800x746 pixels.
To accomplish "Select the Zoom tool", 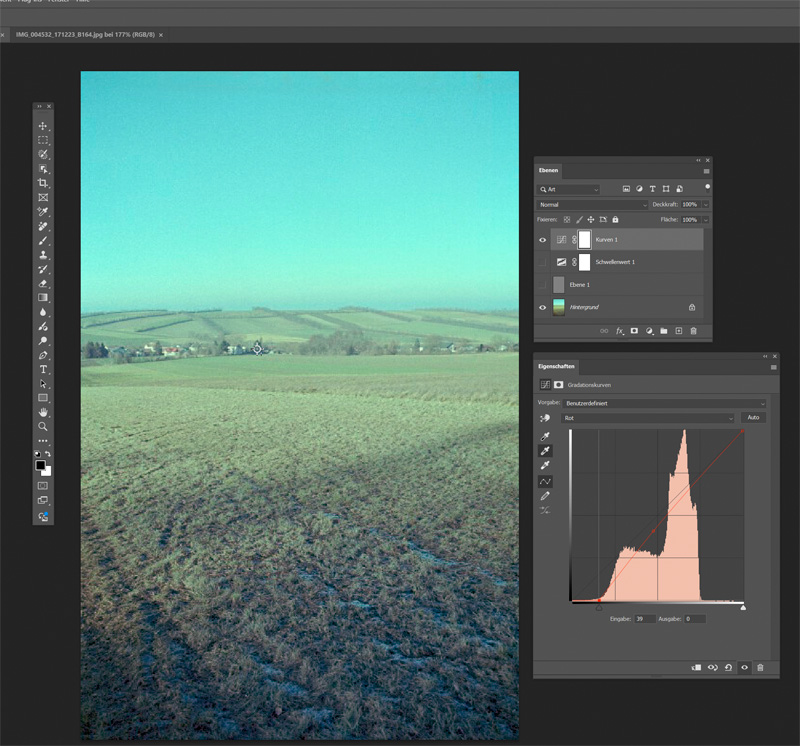I will pos(43,427).
